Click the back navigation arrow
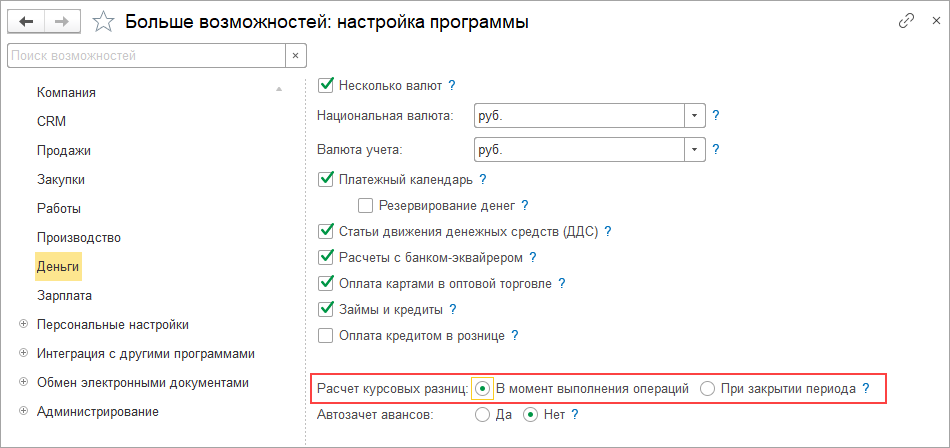 (27, 20)
